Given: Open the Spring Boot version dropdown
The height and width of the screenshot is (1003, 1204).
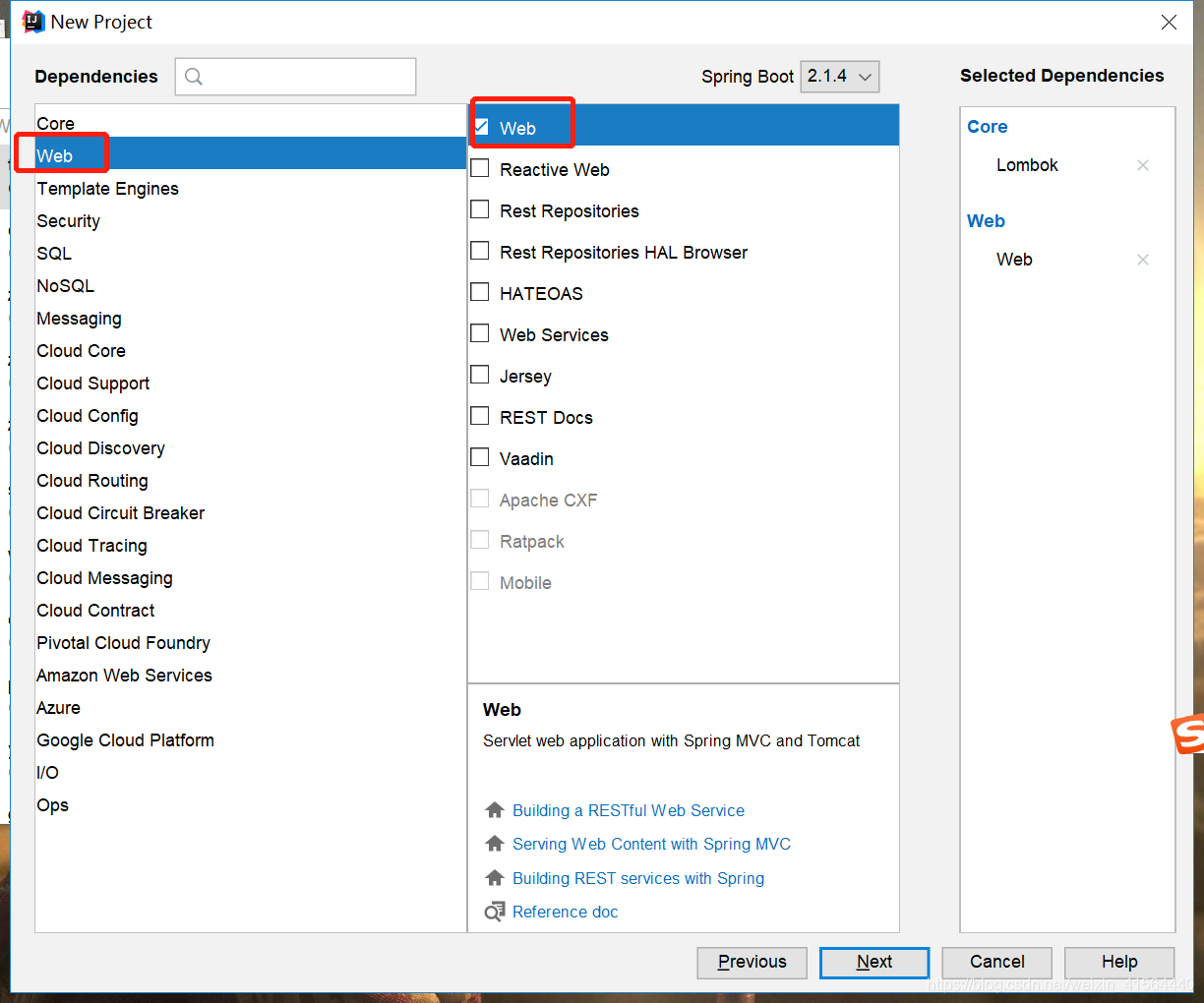Looking at the screenshot, I should (840, 76).
